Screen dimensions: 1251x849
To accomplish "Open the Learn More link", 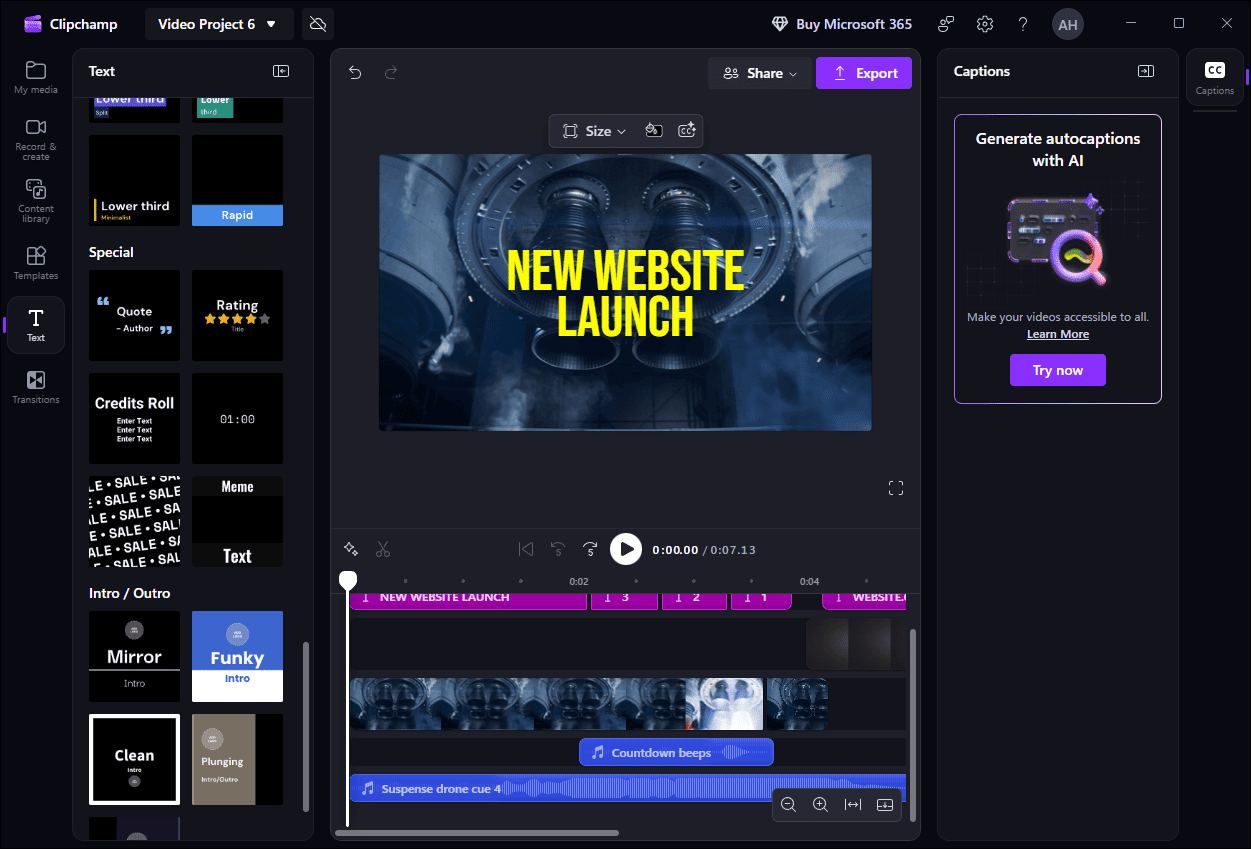I will pos(1058,334).
